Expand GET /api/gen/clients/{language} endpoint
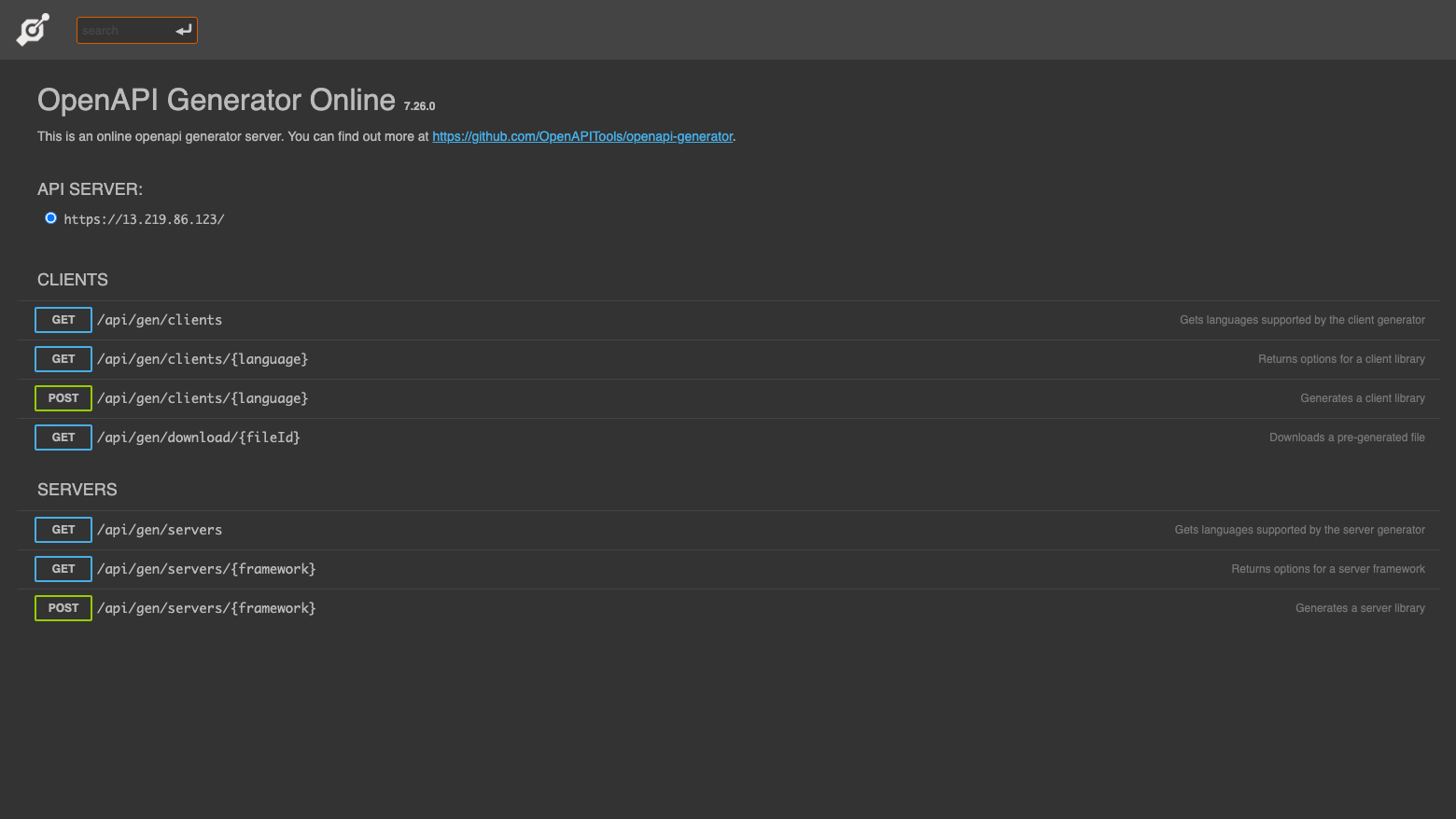 click(730, 359)
